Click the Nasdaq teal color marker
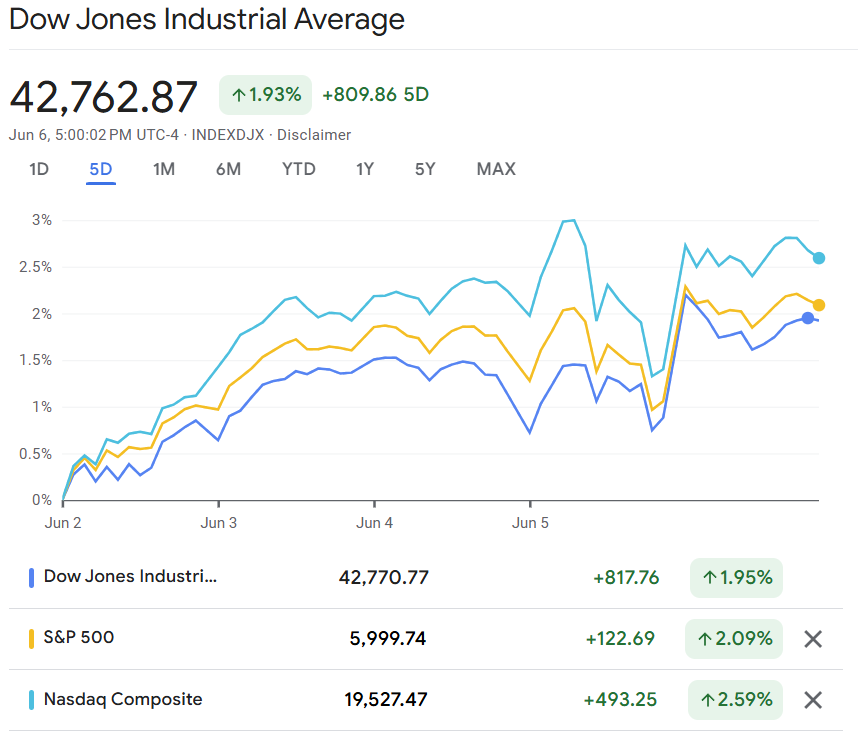Screen dimensions: 858x733 coord(31,700)
